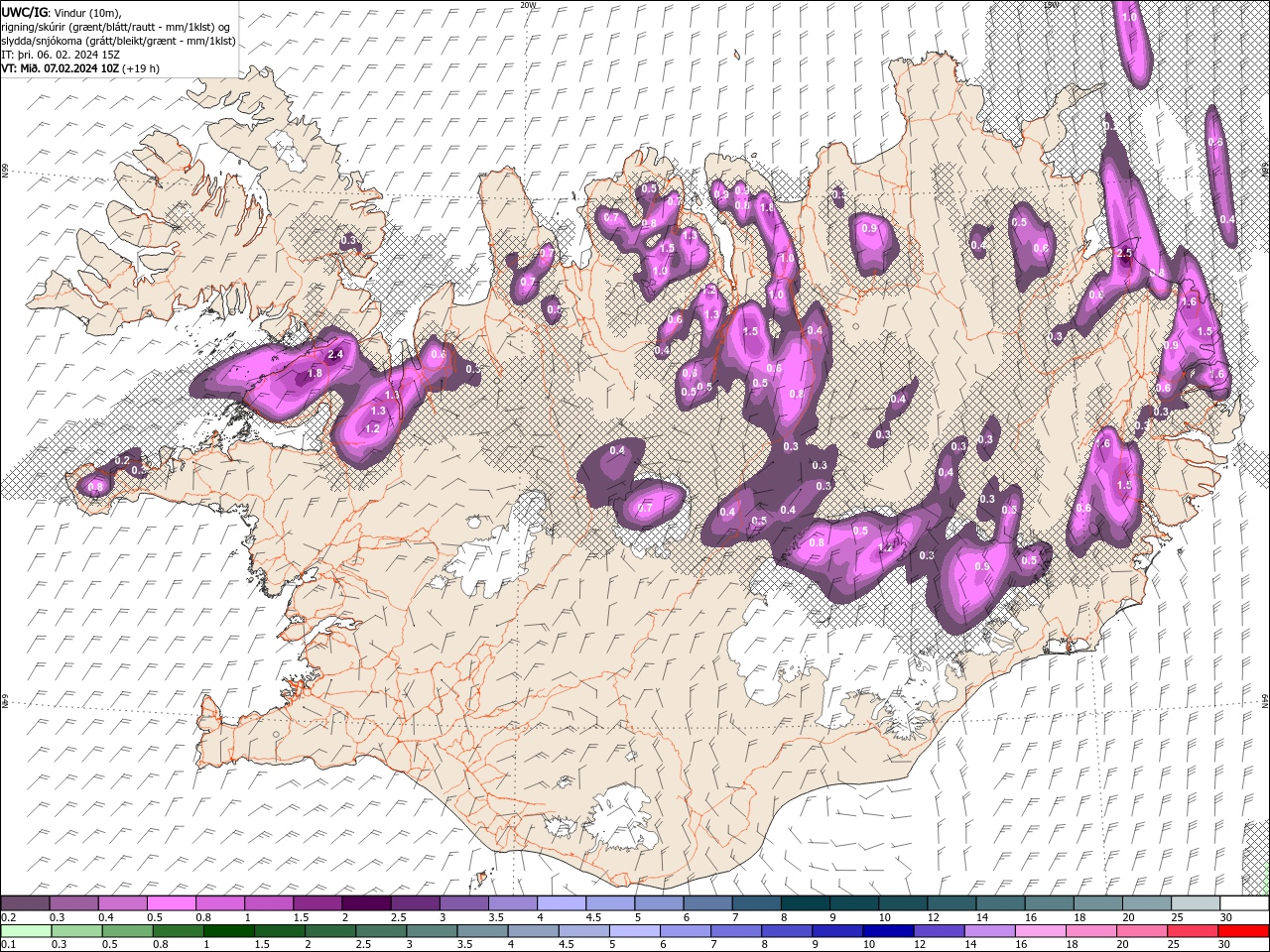Click the snow scale swatch between 0.2 and 0.3
This screenshot has height=952, width=1270.
point(25,903)
